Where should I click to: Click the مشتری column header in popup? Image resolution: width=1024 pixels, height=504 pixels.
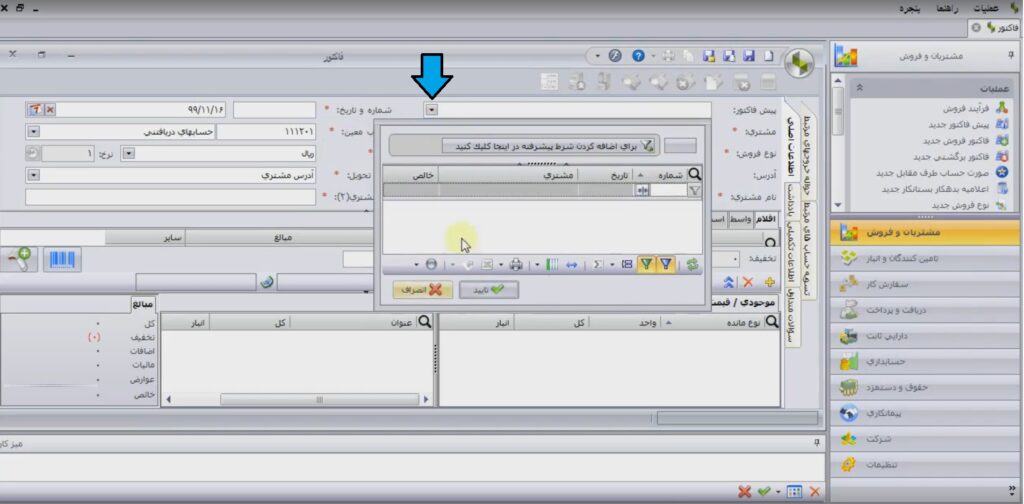508,174
